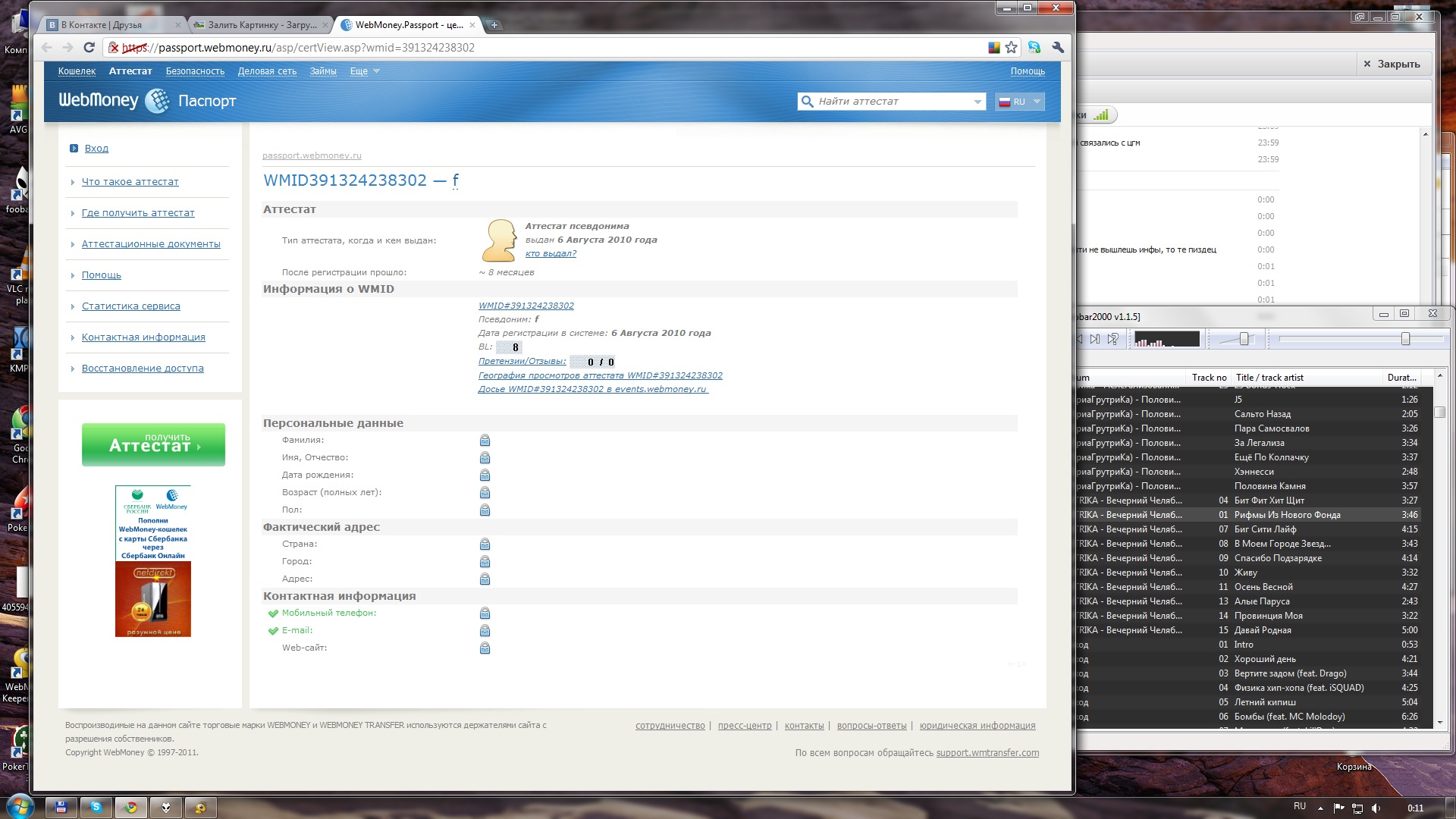
Task: Open Chrome wrench settings menu
Action: pos(1058,48)
